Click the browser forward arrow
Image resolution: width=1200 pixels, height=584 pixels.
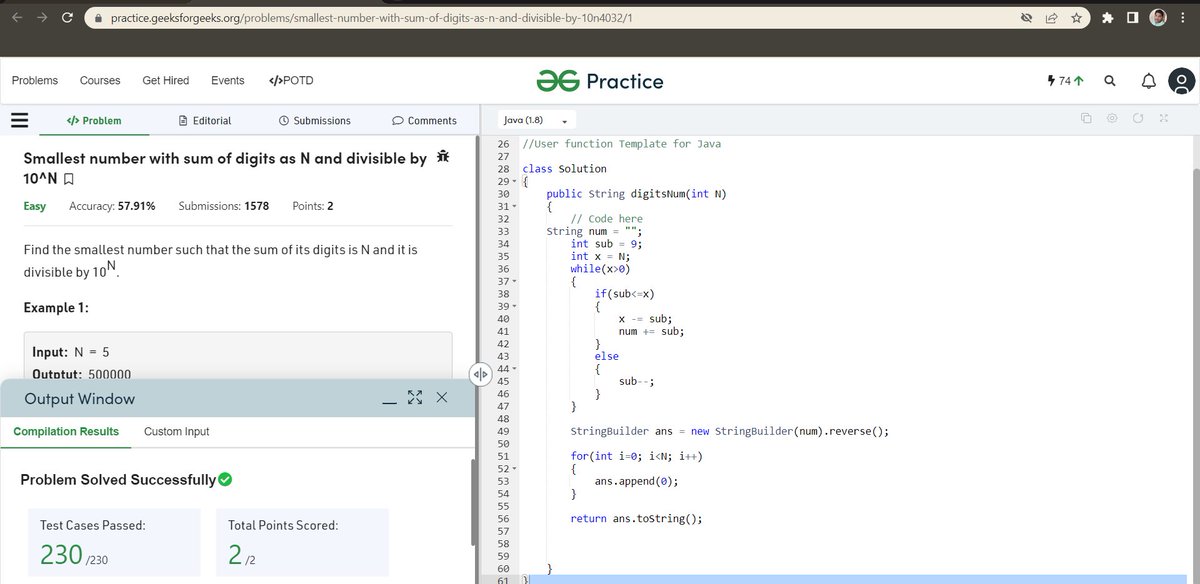[x=42, y=18]
